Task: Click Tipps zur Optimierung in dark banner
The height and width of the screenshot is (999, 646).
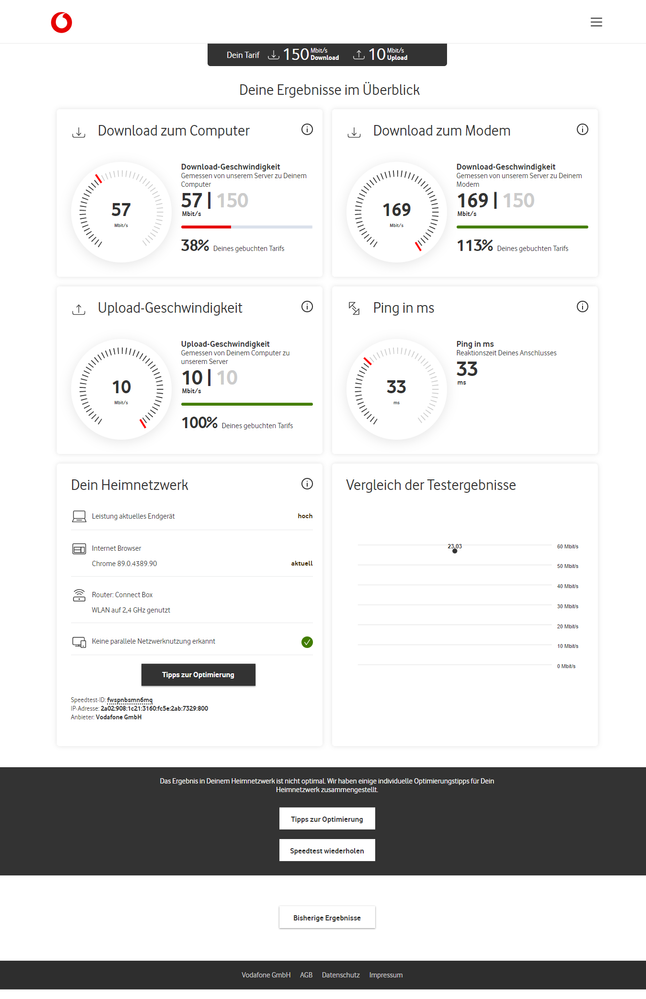Action: point(327,819)
